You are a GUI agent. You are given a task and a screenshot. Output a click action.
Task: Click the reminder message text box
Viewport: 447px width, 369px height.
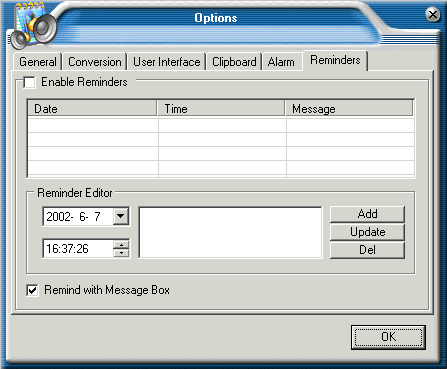coord(230,232)
